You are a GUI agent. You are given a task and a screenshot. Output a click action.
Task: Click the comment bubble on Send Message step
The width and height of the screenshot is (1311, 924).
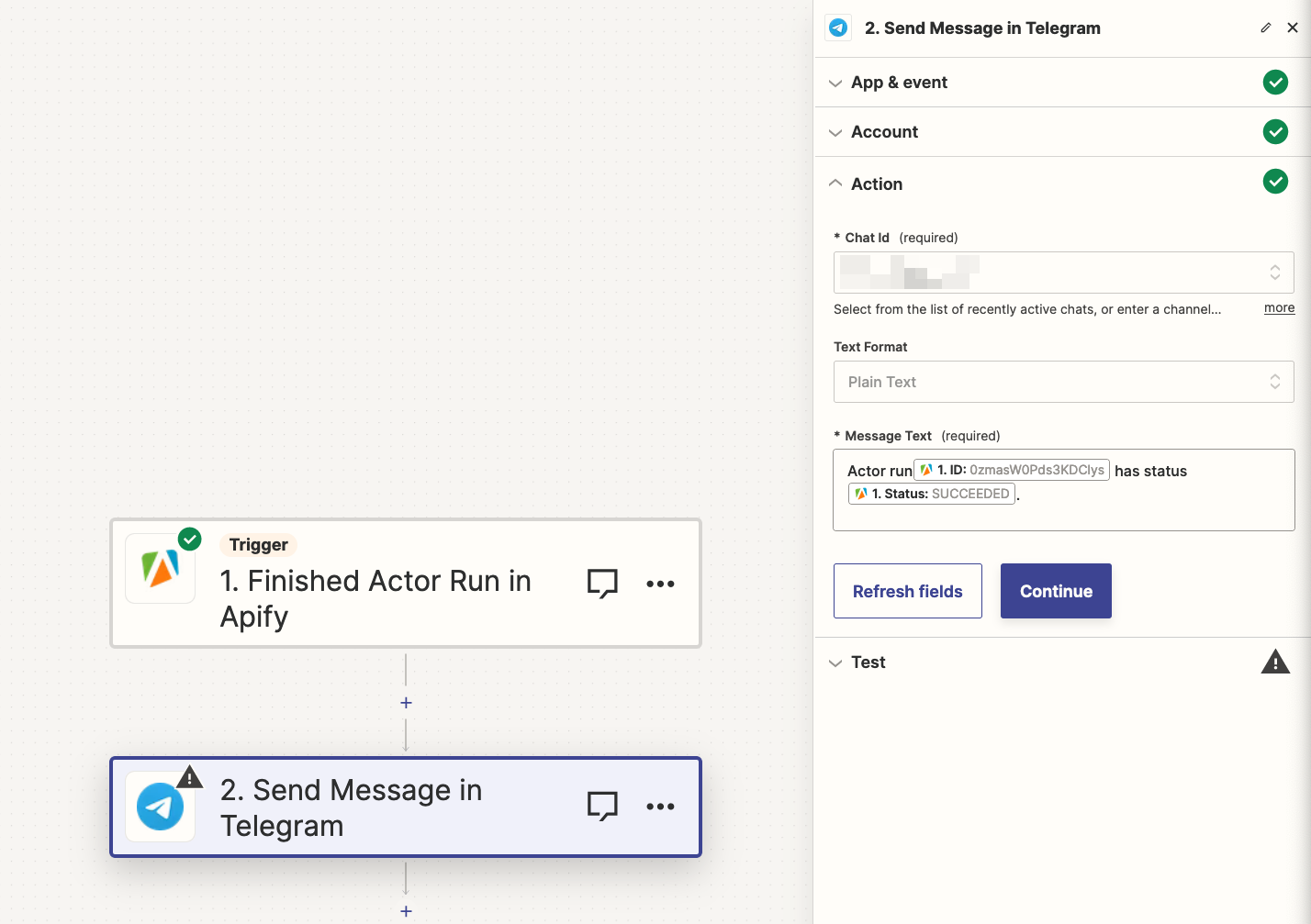coord(602,807)
